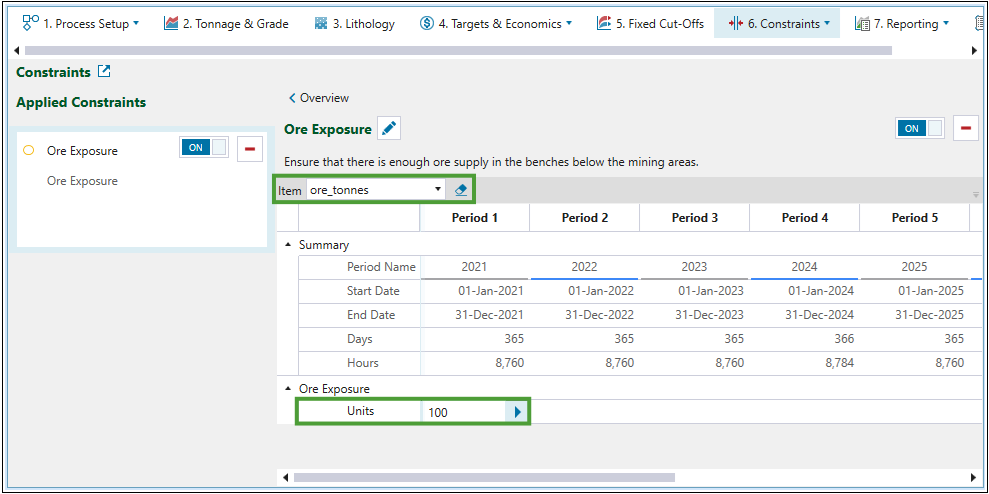Click the 8,784 hours cell

click(x=805, y=363)
